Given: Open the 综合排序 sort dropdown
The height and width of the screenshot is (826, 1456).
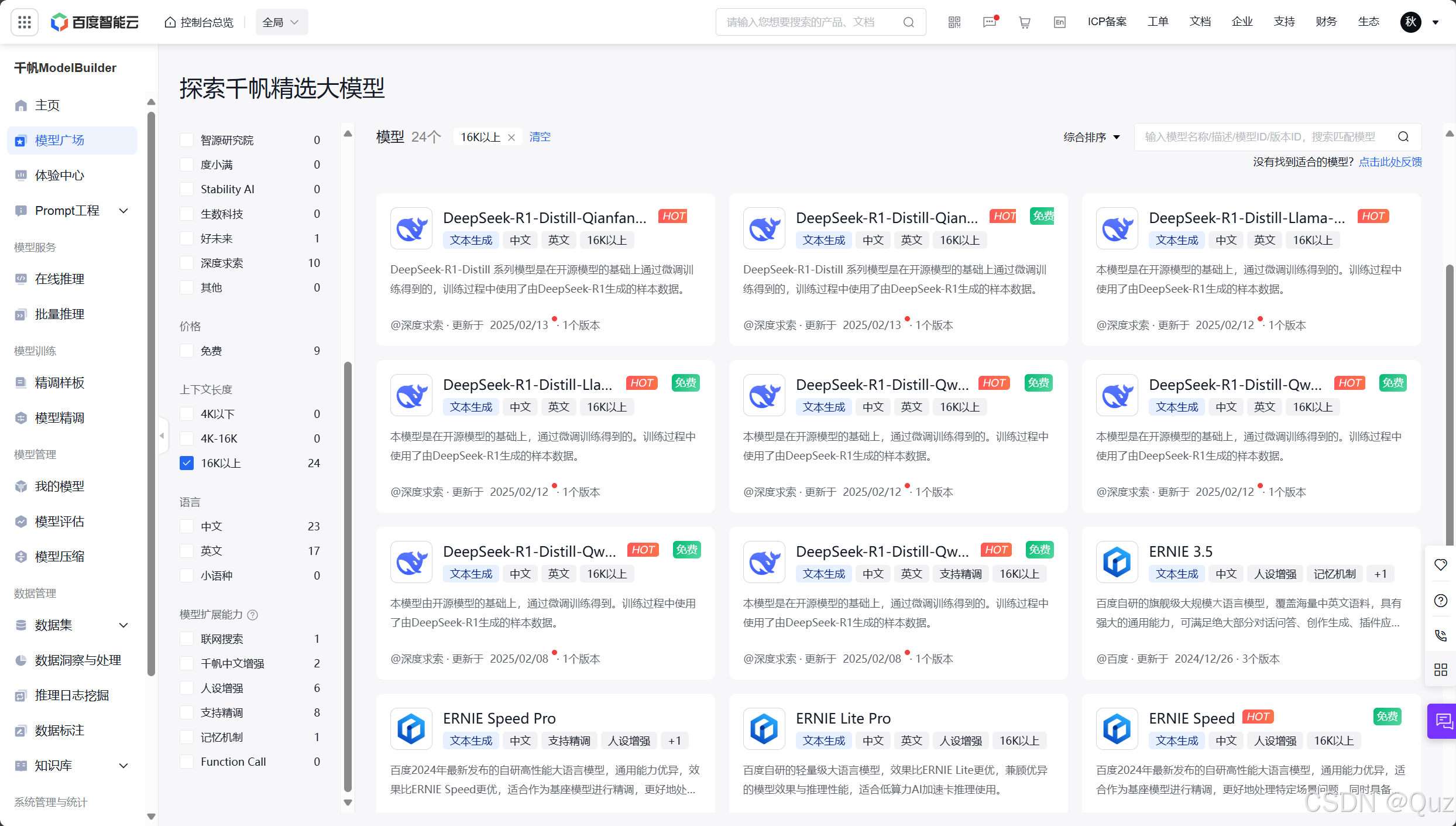Looking at the screenshot, I should tap(1091, 137).
